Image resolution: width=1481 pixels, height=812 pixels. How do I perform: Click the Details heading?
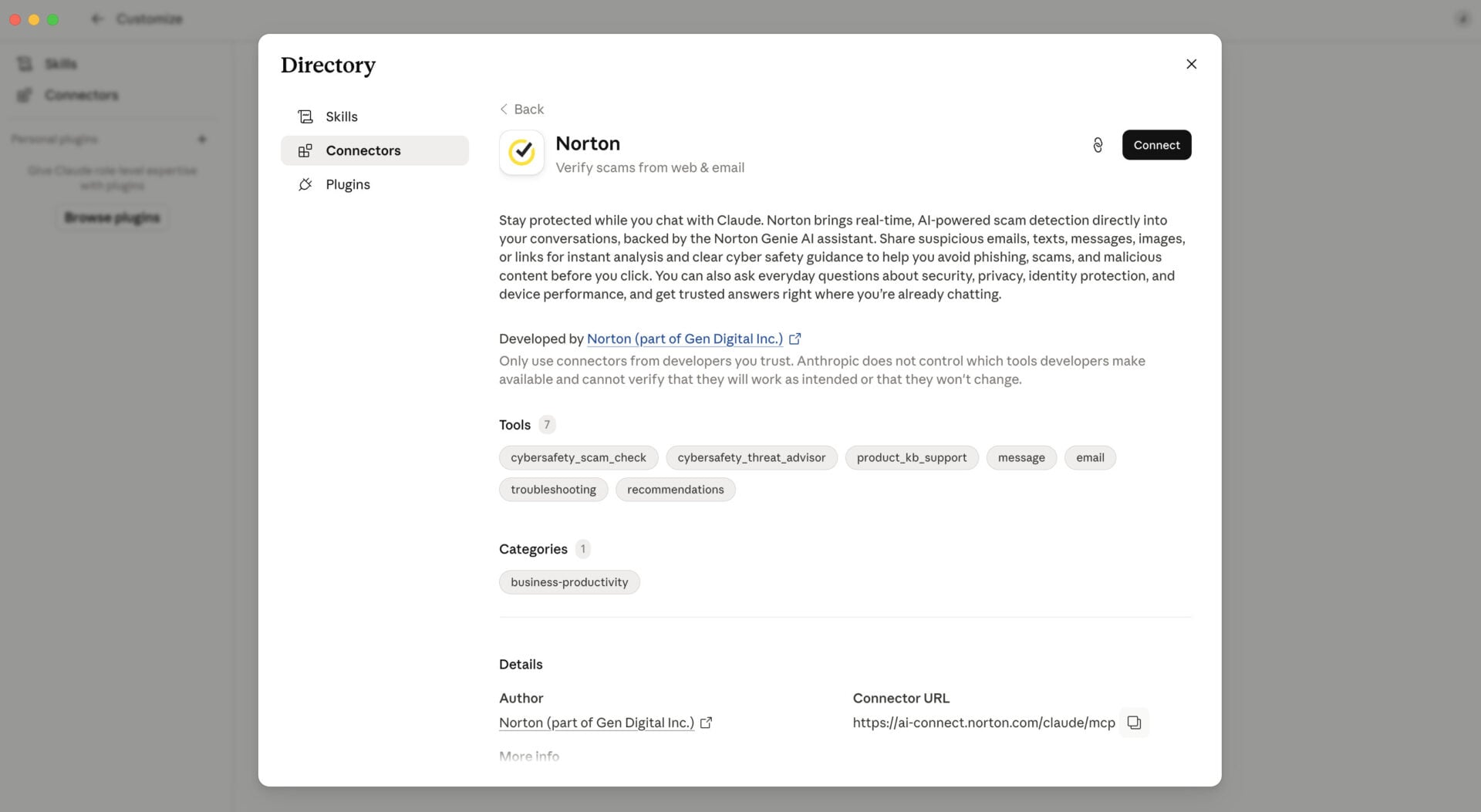point(521,665)
